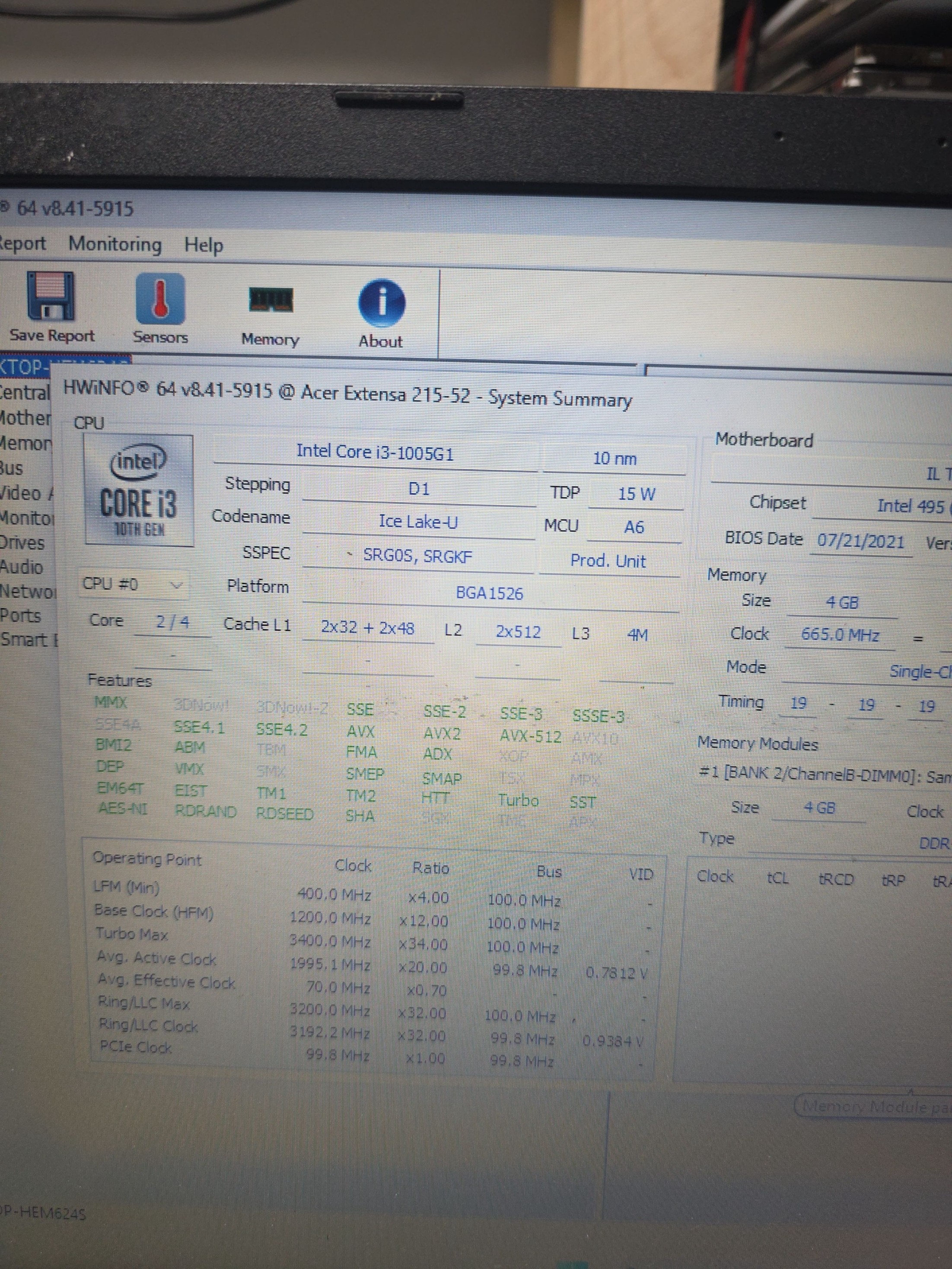Click the Avg. Active Clock row
Viewport: 952px width, 1269px height.
click(x=373, y=964)
